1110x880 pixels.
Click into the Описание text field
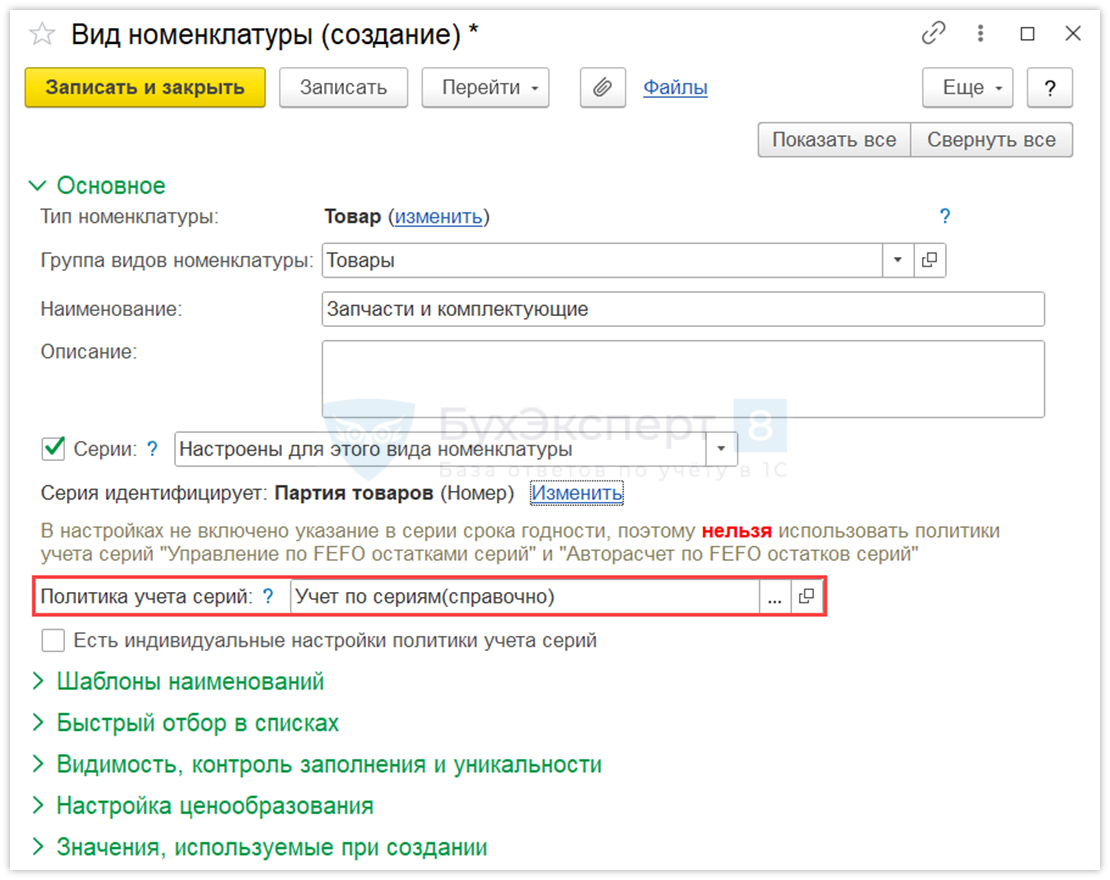point(682,378)
